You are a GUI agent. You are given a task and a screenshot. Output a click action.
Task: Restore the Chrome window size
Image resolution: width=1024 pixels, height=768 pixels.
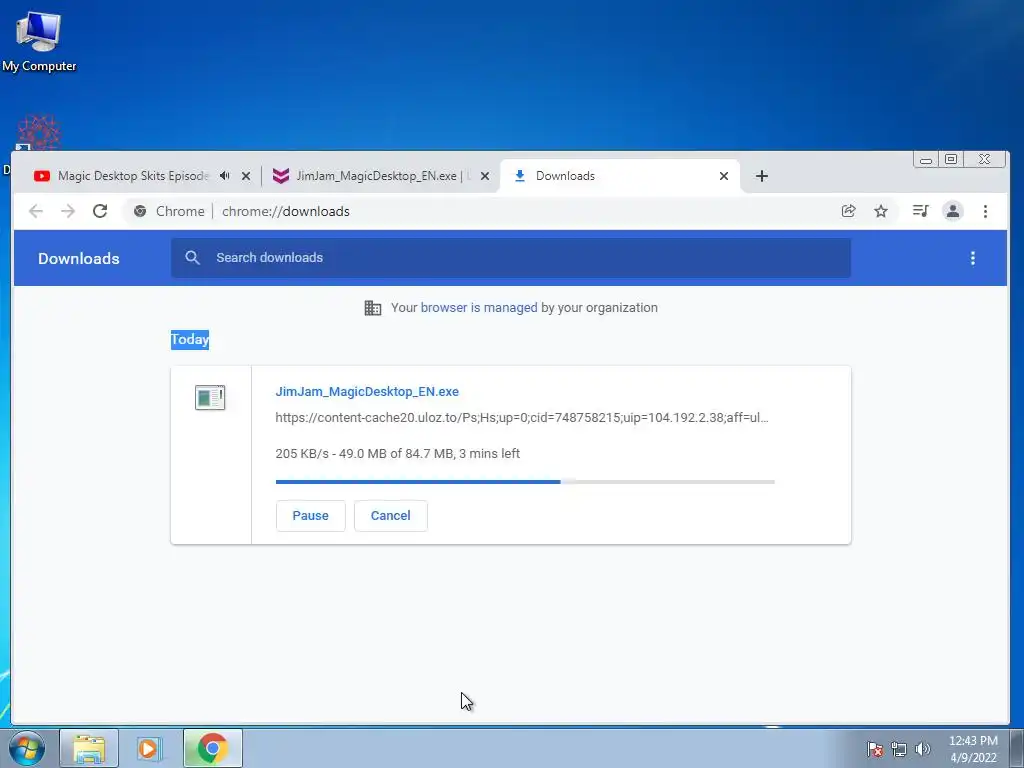[x=951, y=159]
